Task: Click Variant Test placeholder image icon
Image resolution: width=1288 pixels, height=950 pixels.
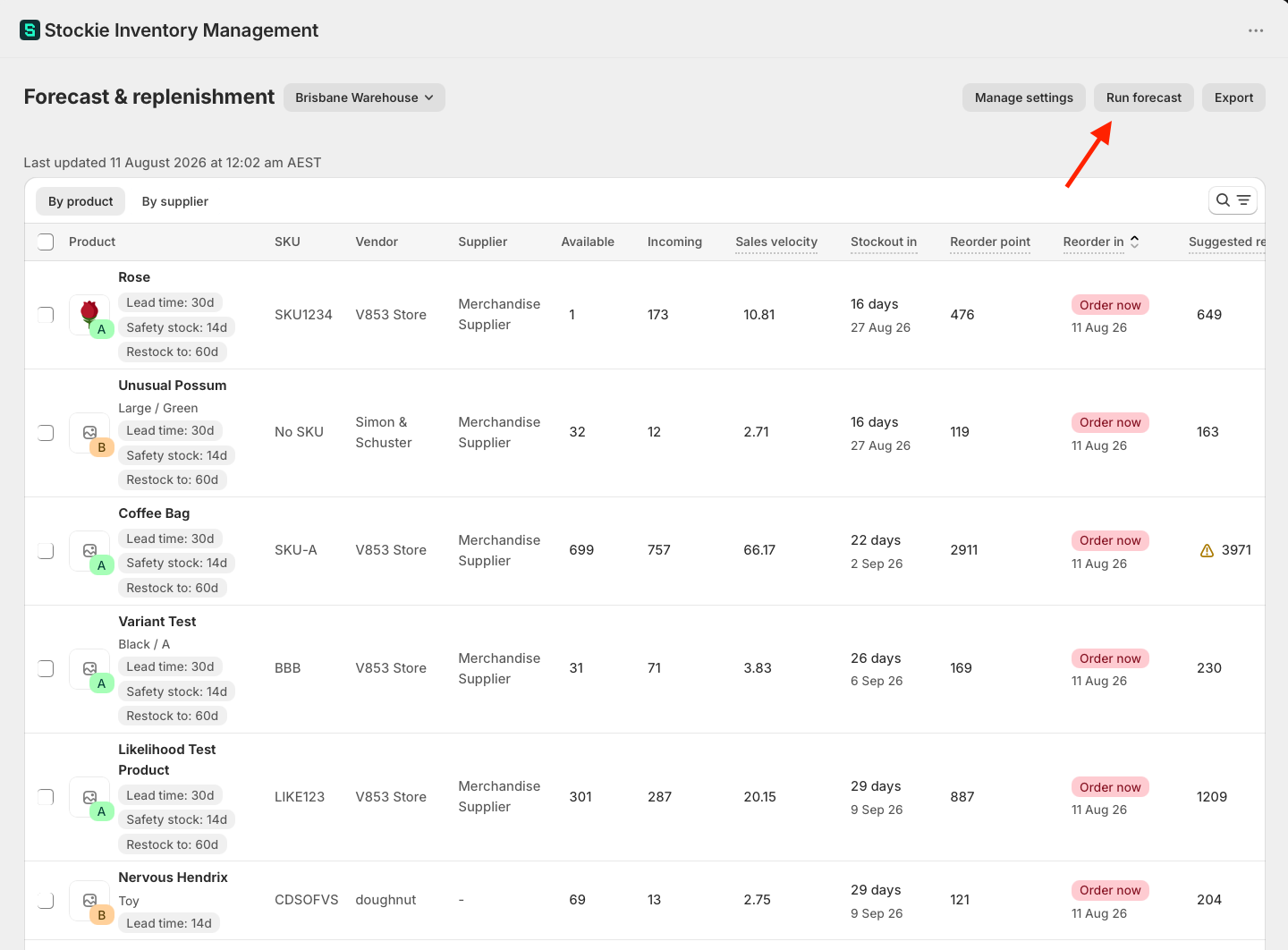Action: tap(89, 668)
